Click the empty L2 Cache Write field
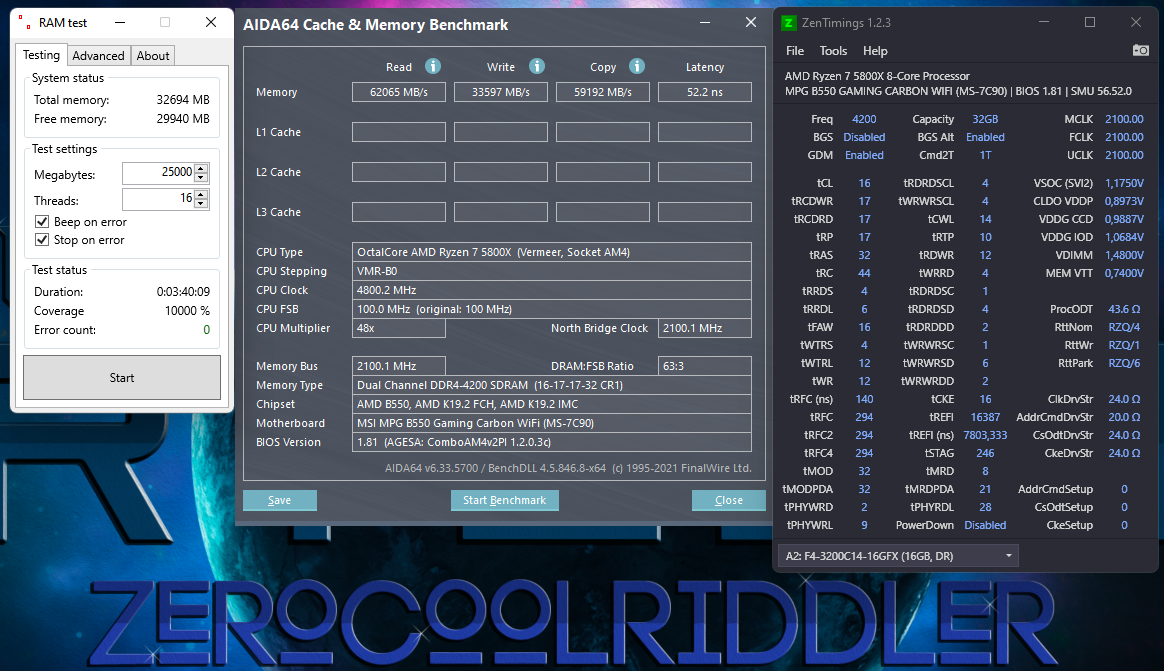1164x671 pixels. pos(501,172)
